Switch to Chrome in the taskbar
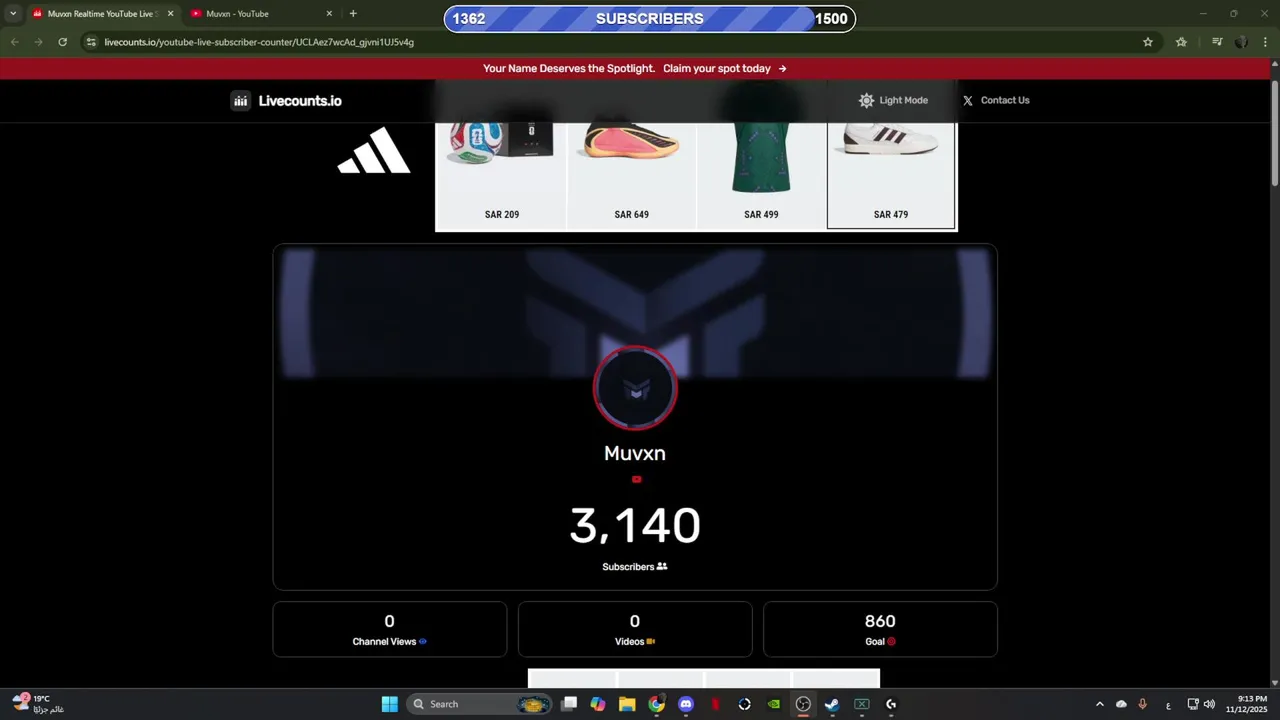The image size is (1280, 720). (x=656, y=704)
